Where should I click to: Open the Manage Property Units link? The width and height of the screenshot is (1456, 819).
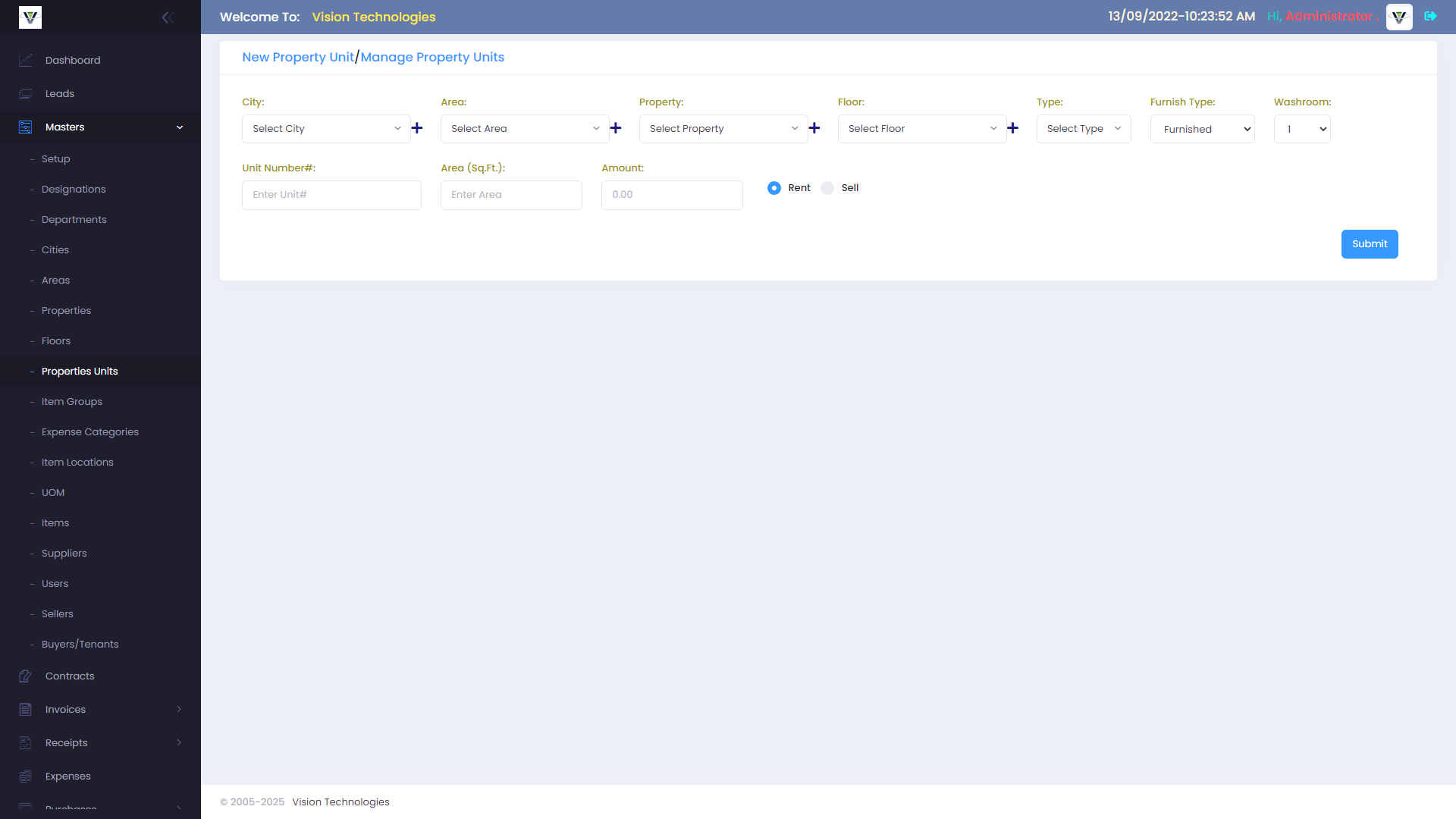point(432,57)
